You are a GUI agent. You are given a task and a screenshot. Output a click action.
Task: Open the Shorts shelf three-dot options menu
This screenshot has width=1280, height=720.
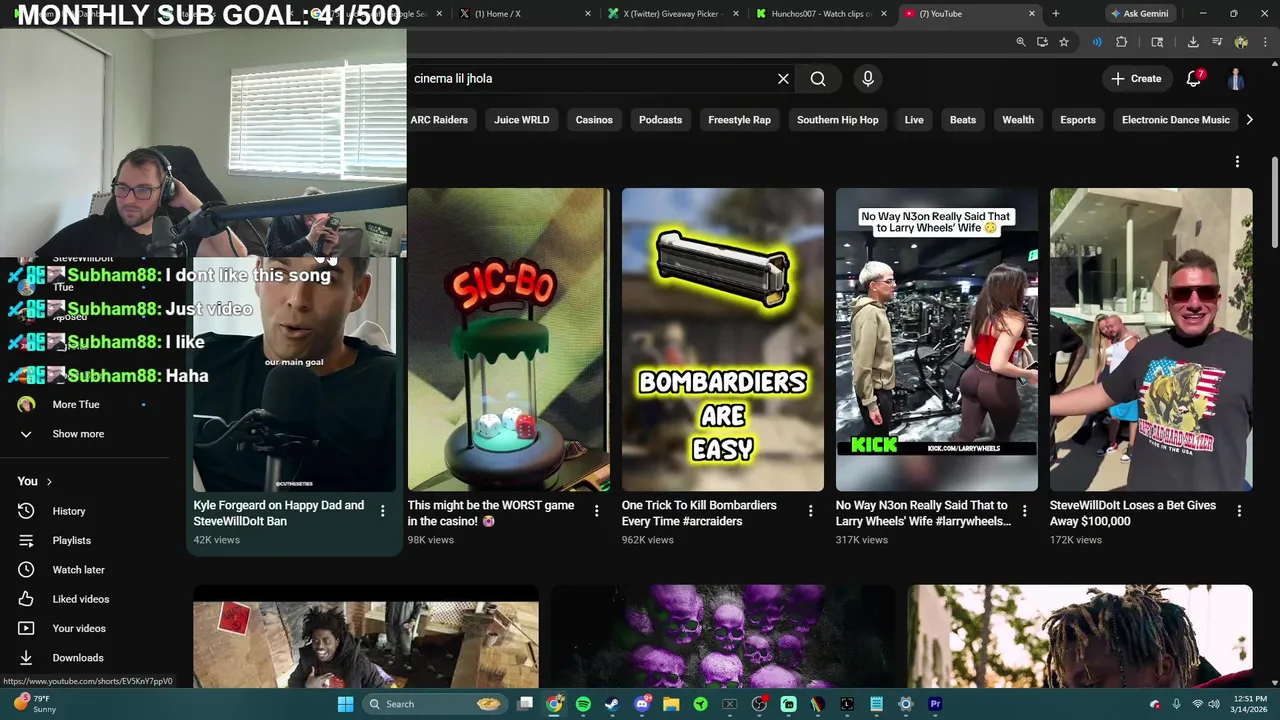1237,161
